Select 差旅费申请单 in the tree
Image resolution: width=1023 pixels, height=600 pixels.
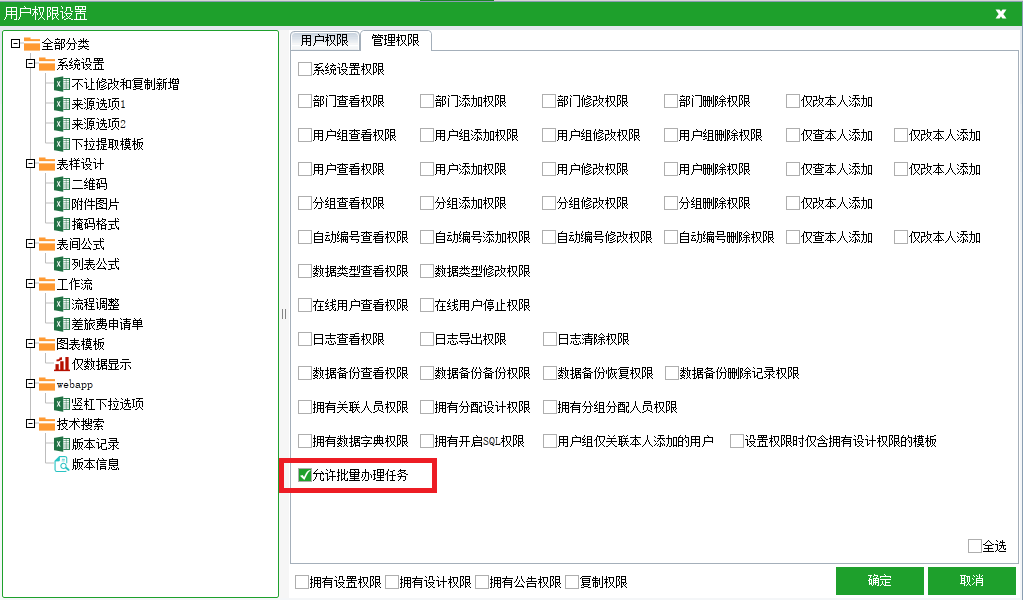(x=107, y=324)
